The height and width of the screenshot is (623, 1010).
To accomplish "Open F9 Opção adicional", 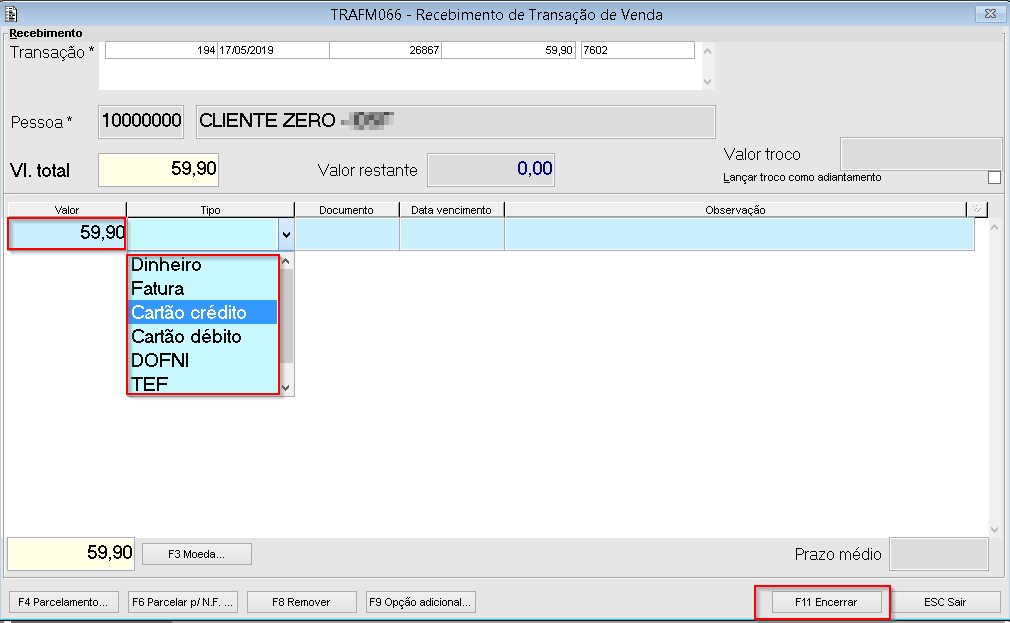I will (x=421, y=602).
